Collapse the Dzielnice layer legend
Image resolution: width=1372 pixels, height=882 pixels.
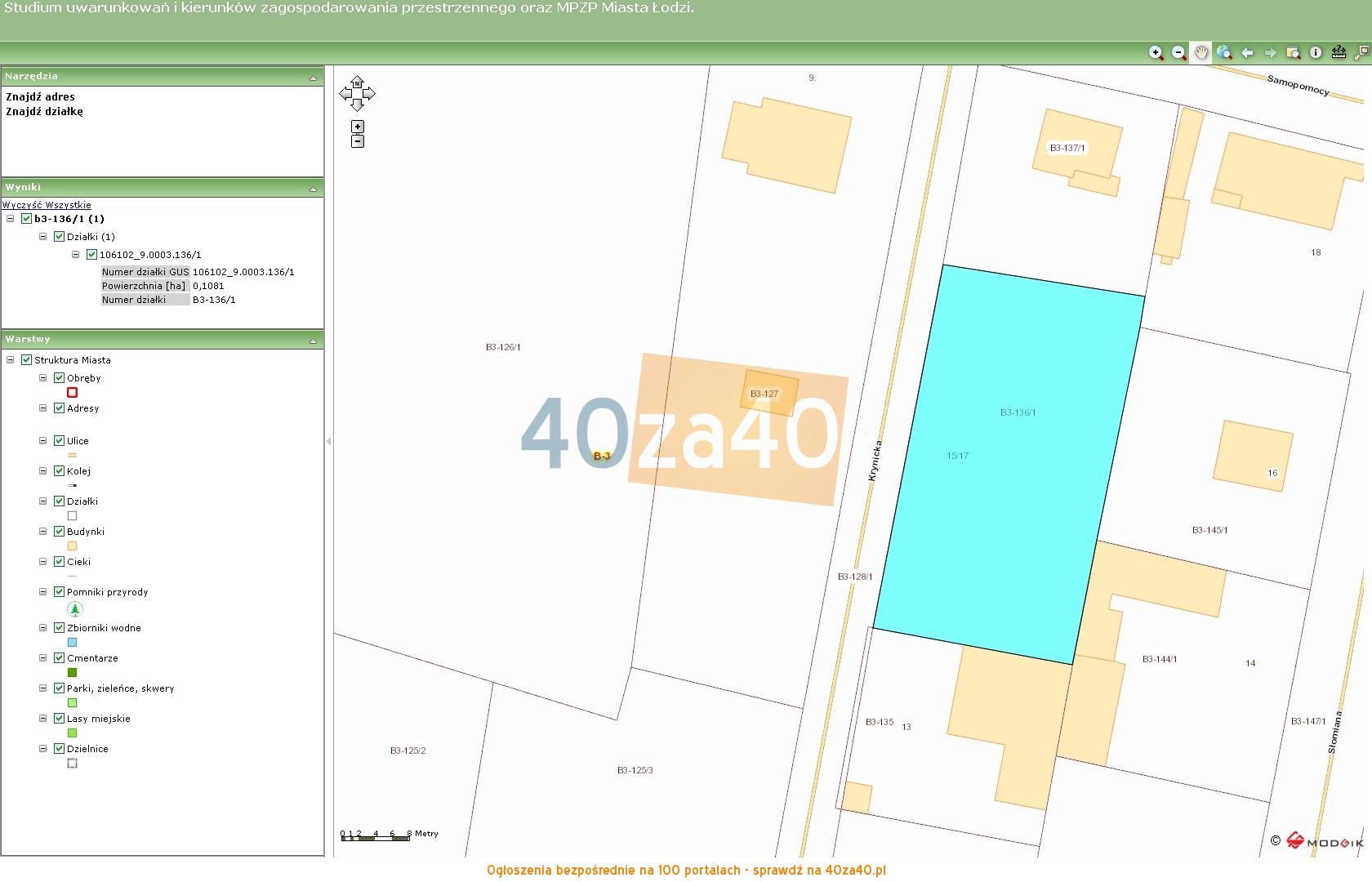coord(42,749)
